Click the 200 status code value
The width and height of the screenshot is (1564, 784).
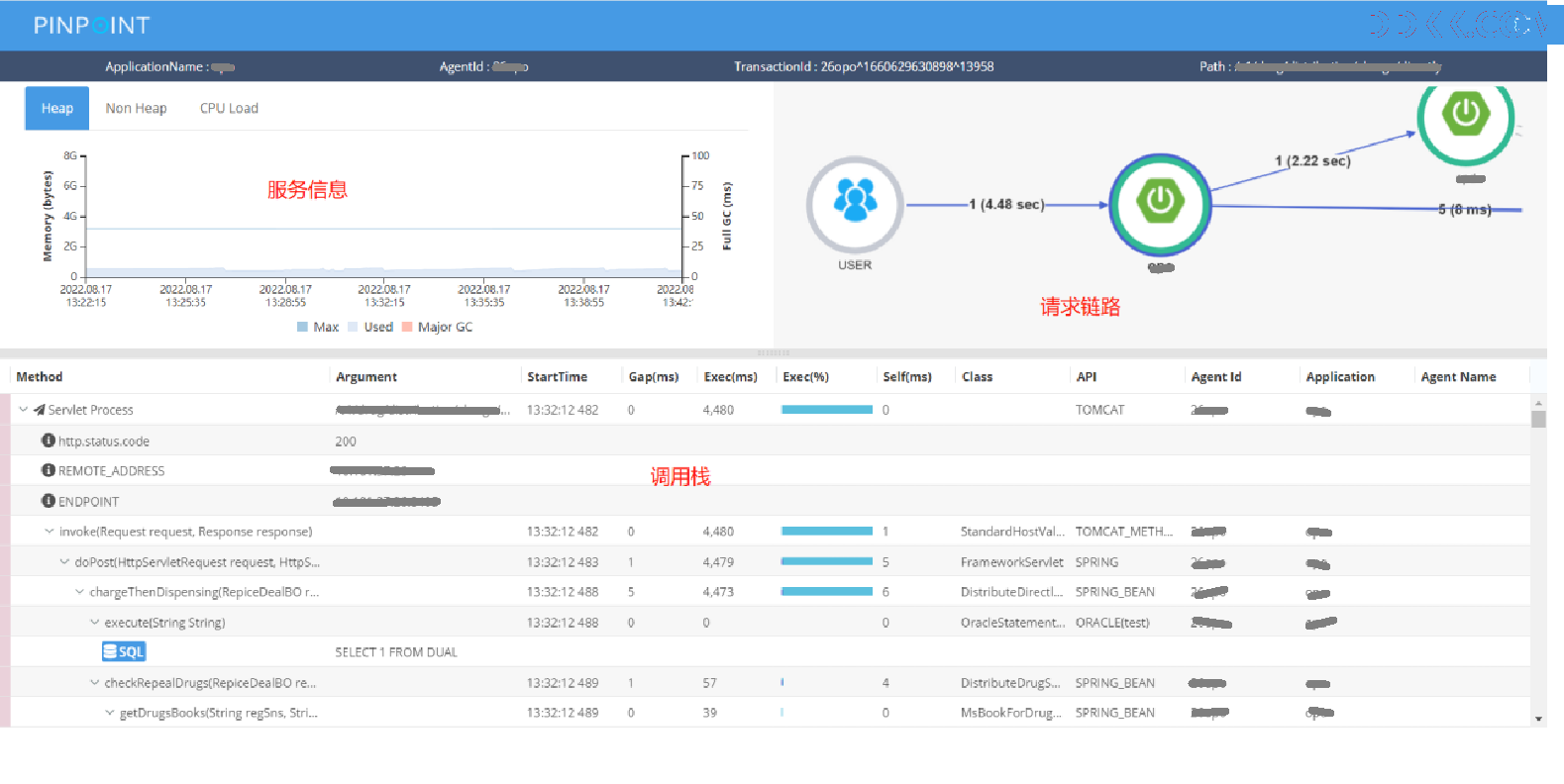[346, 441]
